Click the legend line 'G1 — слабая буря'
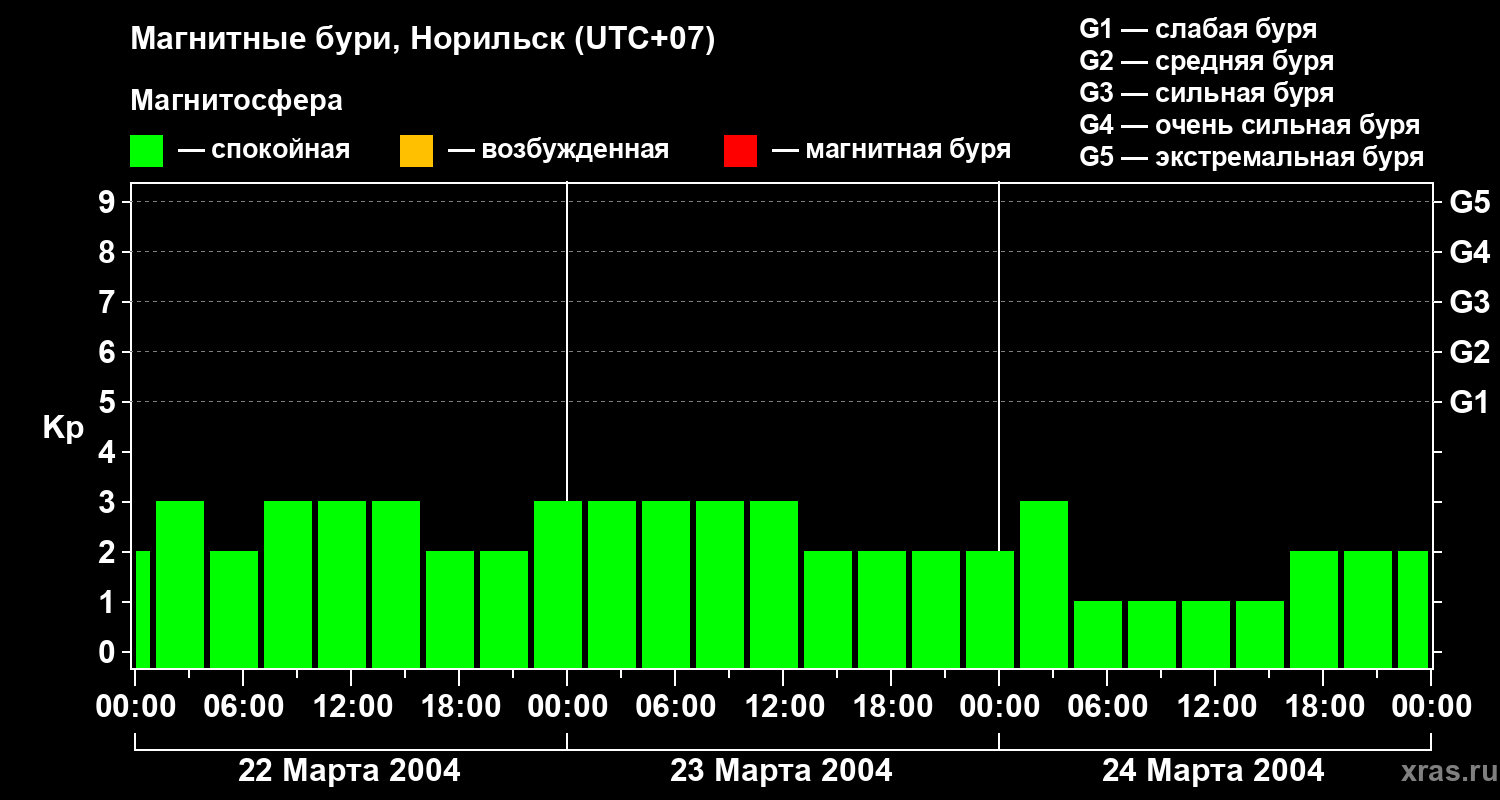Image resolution: width=1500 pixels, height=800 pixels. (1198, 29)
